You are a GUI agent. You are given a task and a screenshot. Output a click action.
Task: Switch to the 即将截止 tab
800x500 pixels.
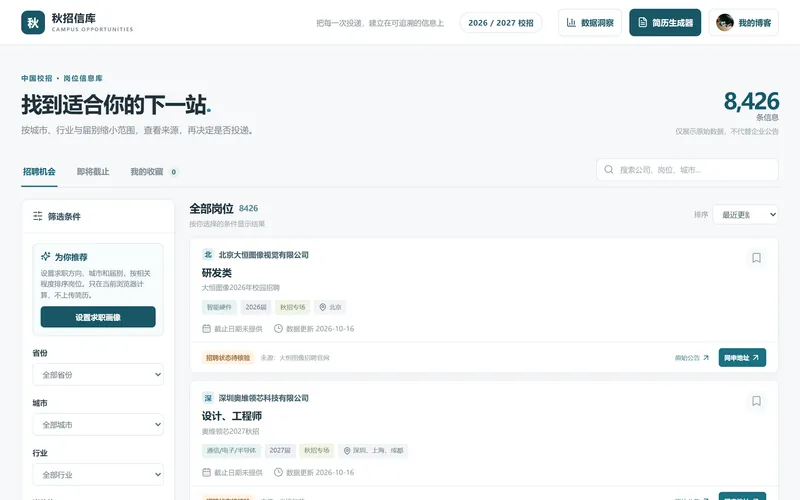pos(93,172)
